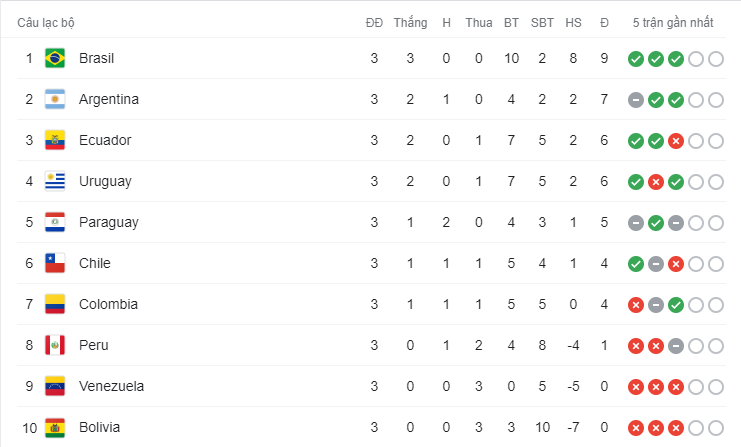
Task: Select the Paraguay team name
Action: [109, 223]
